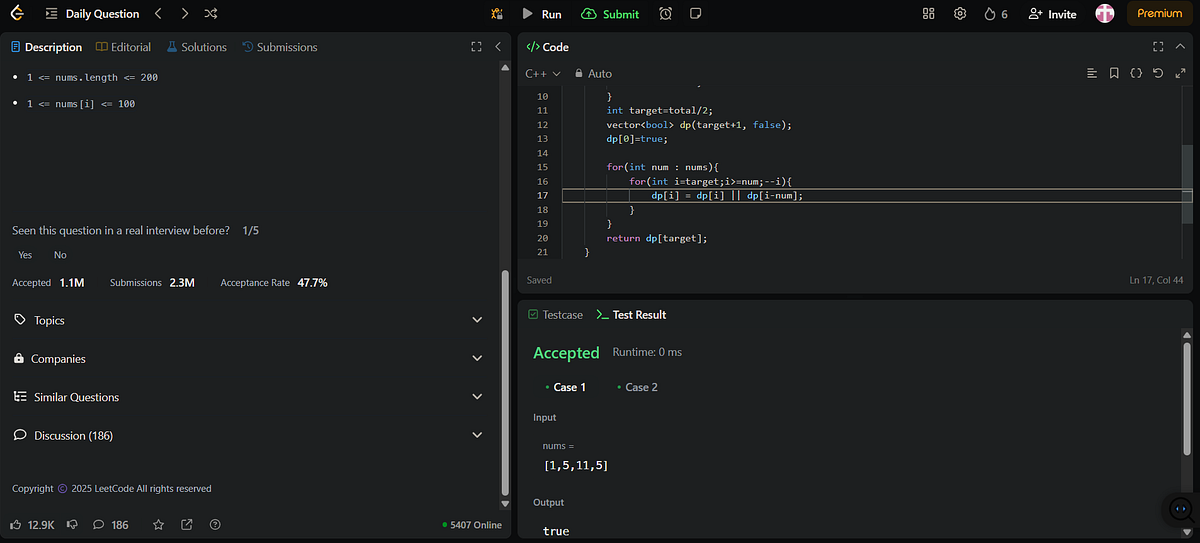This screenshot has height=543, width=1200.
Task: Click the Acceptance Rate 47.7% text
Action: point(274,283)
